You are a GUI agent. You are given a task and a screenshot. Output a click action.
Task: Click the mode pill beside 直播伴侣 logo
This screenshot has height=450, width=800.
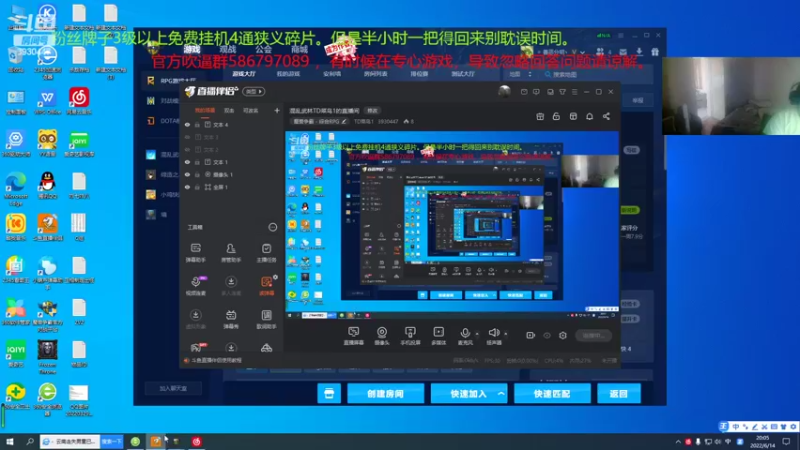(254, 92)
